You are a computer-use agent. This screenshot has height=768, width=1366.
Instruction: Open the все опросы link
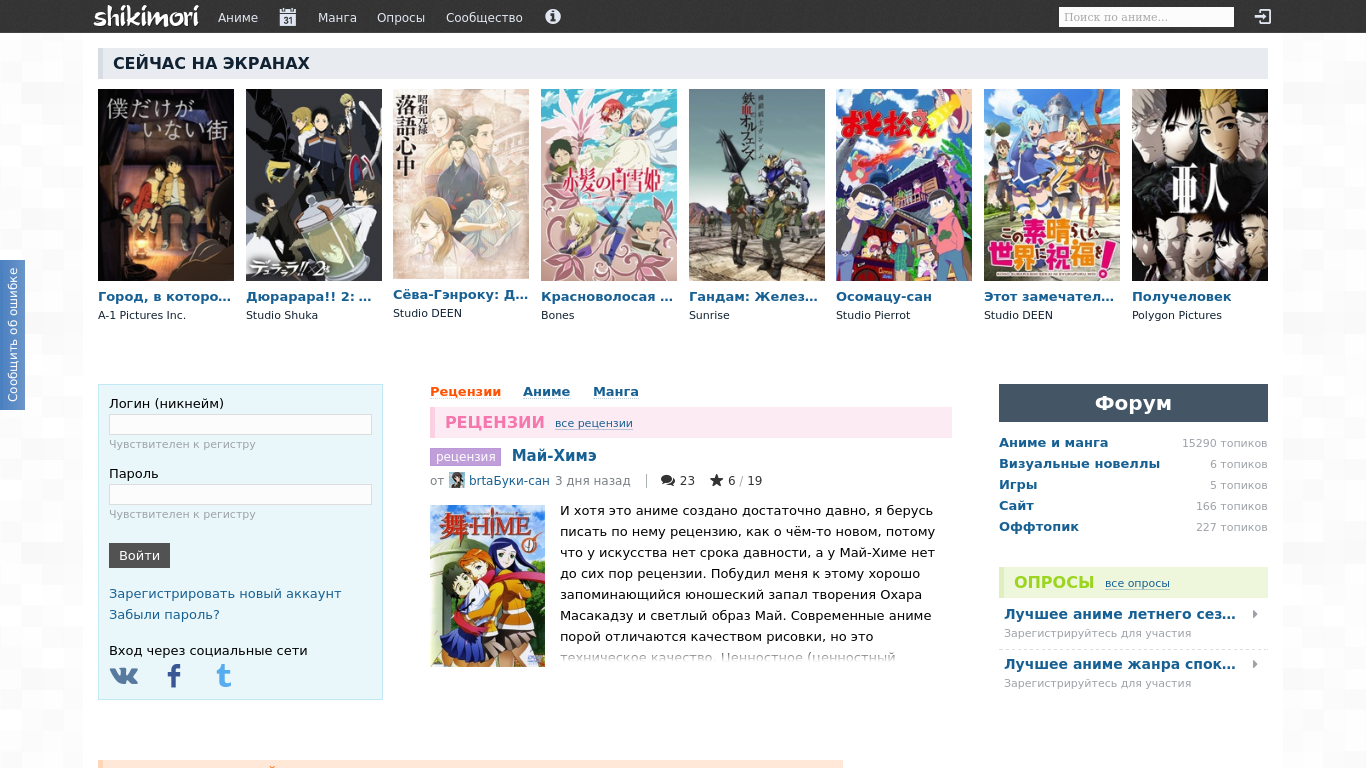click(1137, 584)
